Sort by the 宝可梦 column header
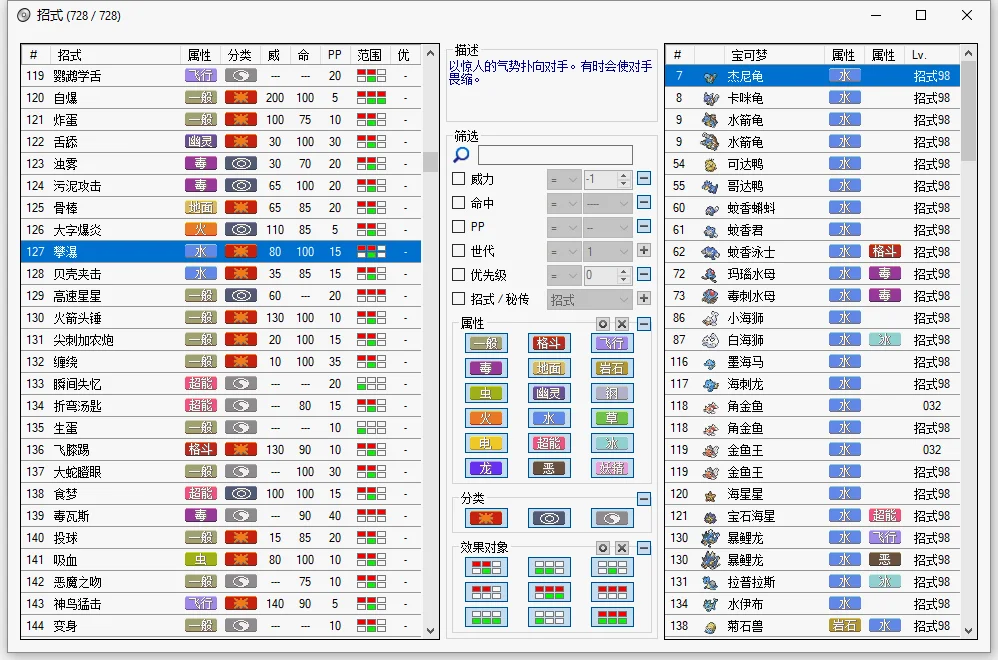Screen dimensions: 998x660 774,55
